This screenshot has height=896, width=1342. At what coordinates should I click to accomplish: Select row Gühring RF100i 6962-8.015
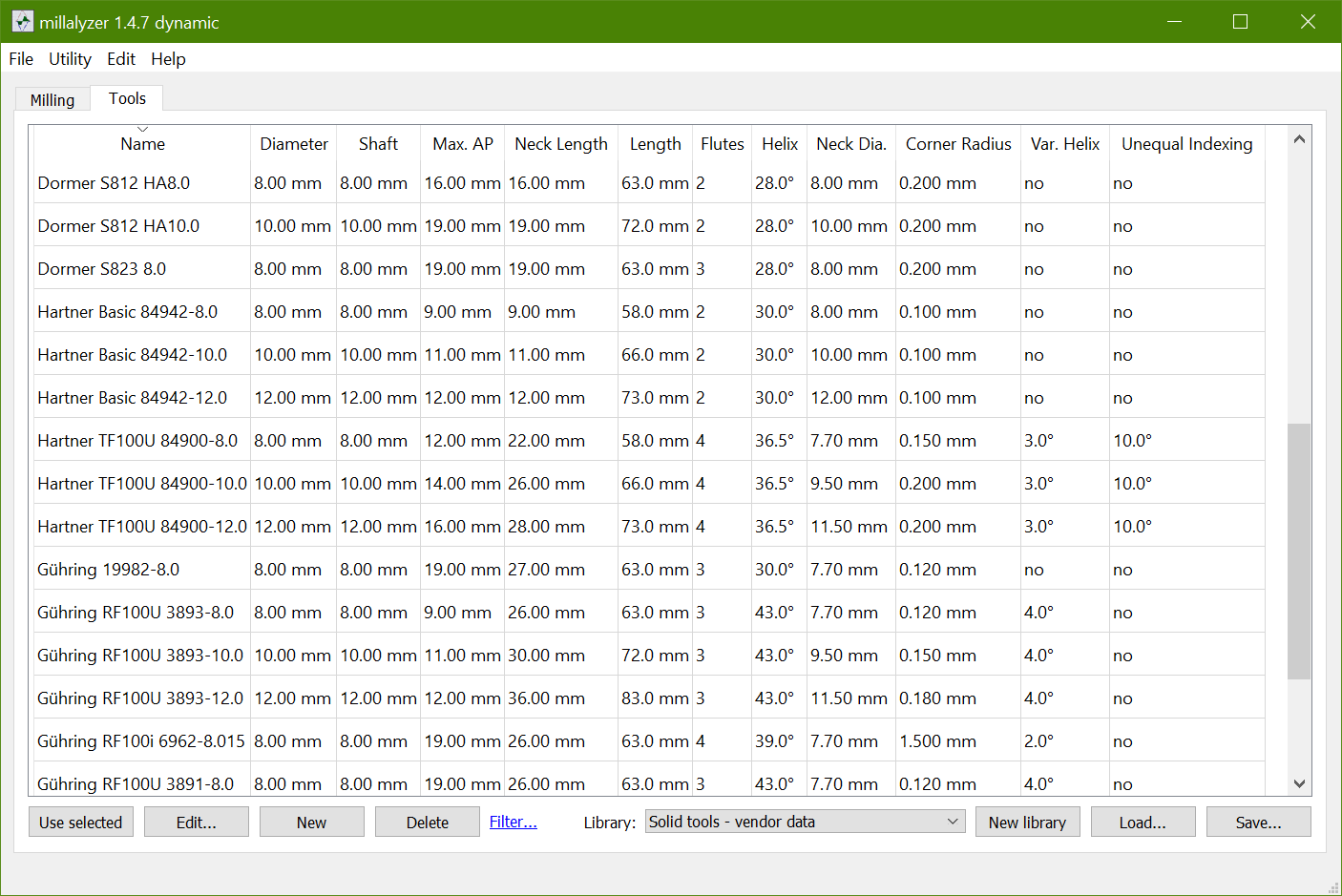point(649,740)
